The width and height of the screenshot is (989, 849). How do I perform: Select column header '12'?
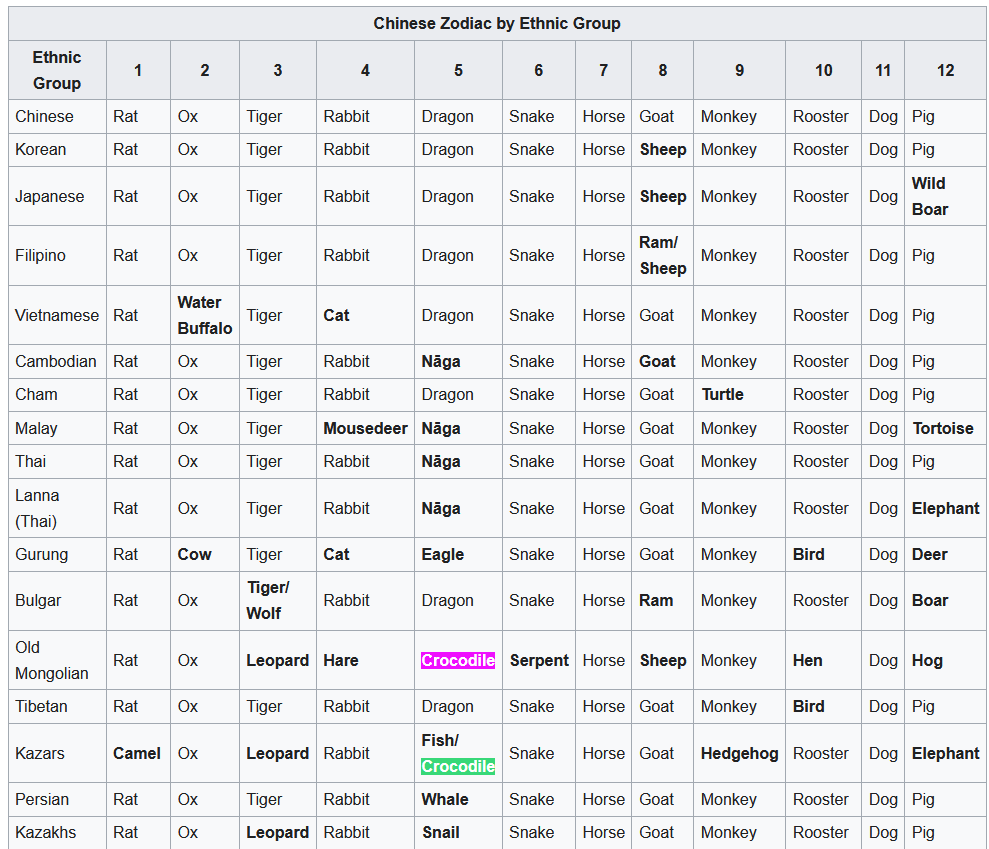point(945,70)
